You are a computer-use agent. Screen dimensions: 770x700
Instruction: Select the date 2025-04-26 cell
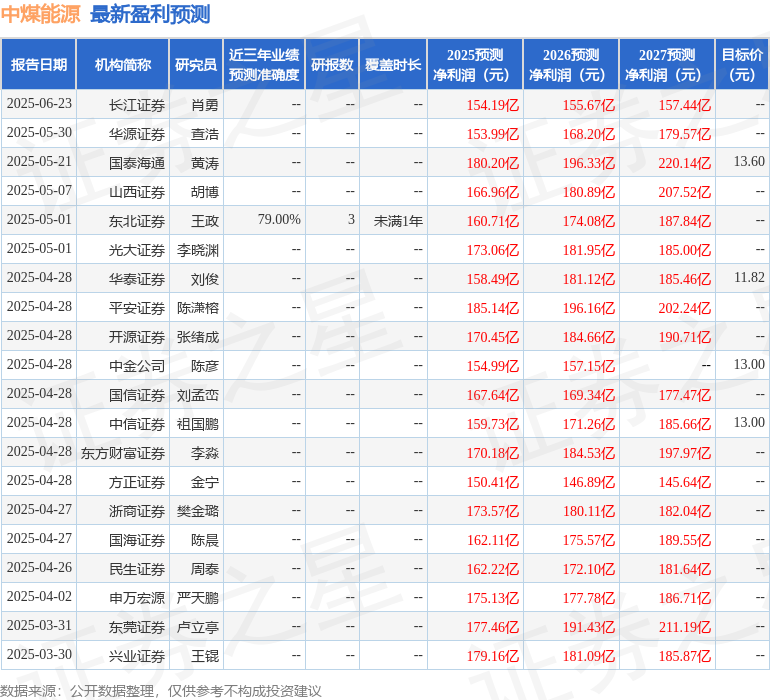39,567
